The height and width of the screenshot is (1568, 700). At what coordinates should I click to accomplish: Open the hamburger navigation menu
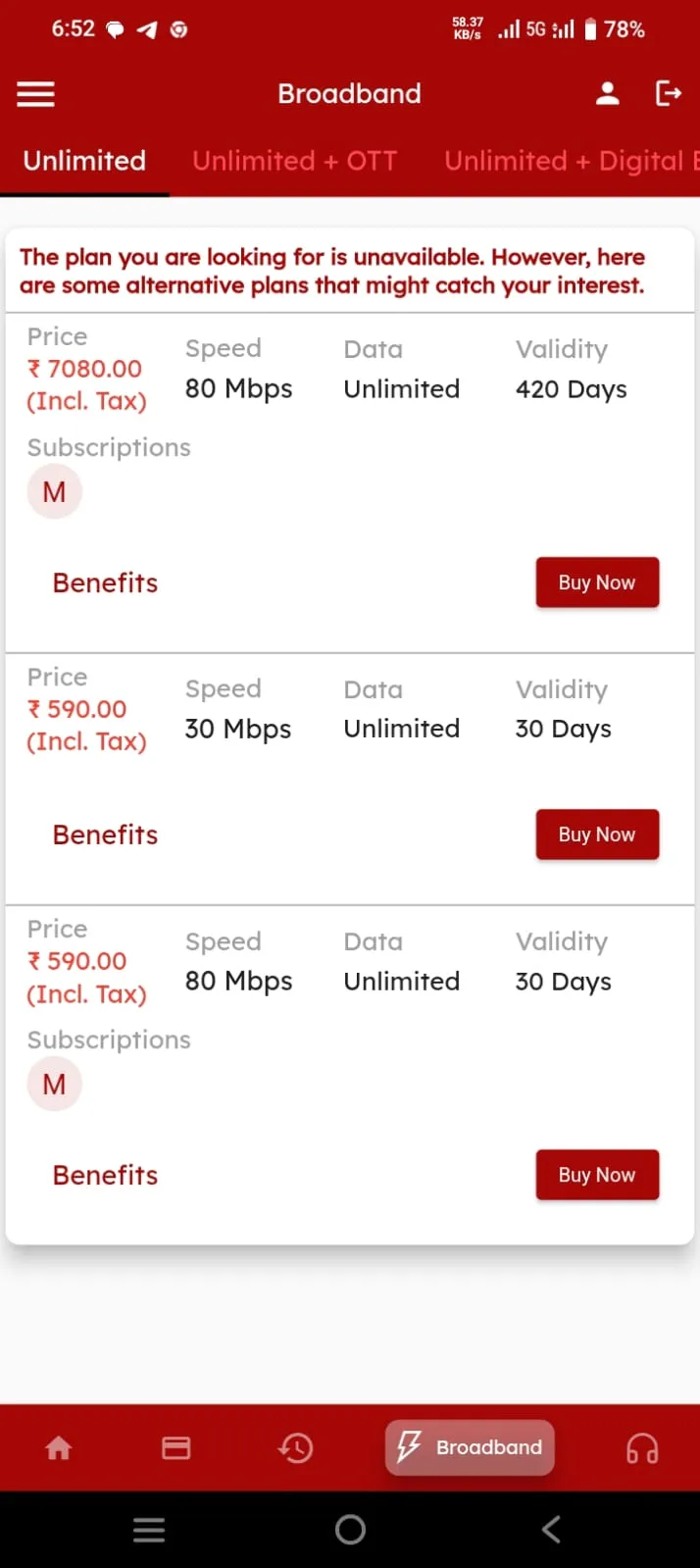click(x=36, y=94)
